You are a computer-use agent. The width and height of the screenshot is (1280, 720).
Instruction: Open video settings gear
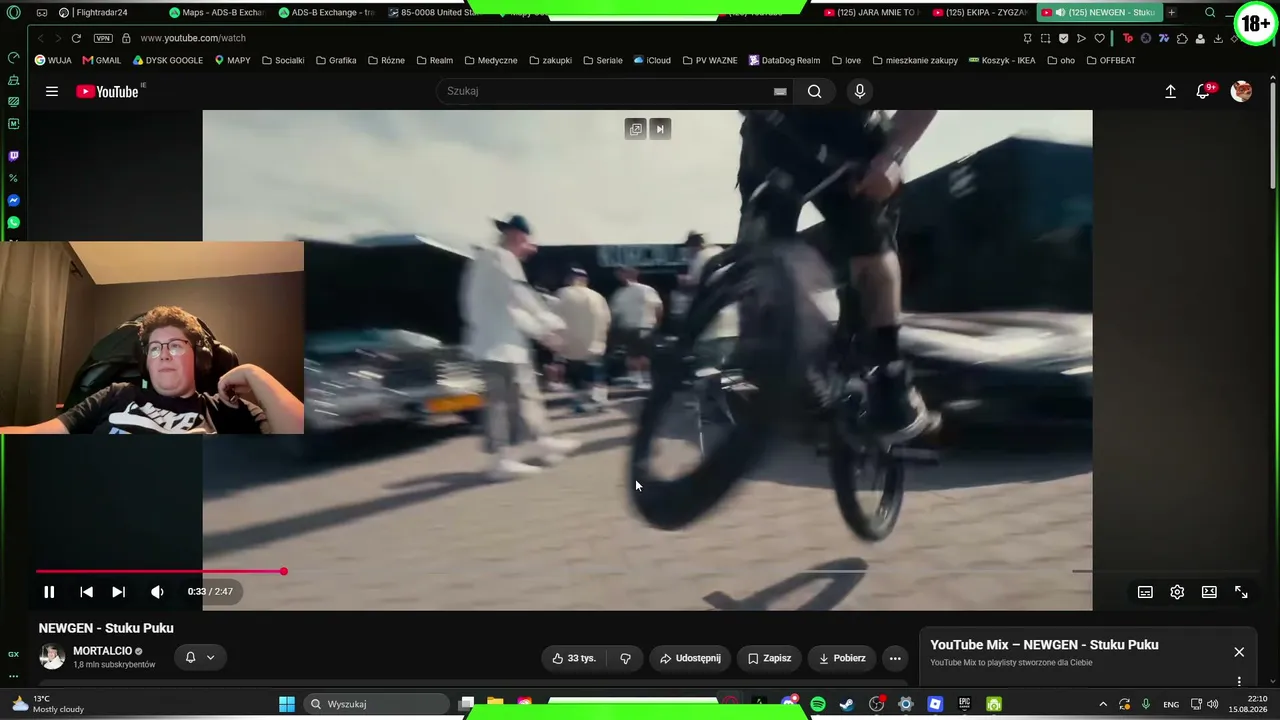coord(1177,592)
